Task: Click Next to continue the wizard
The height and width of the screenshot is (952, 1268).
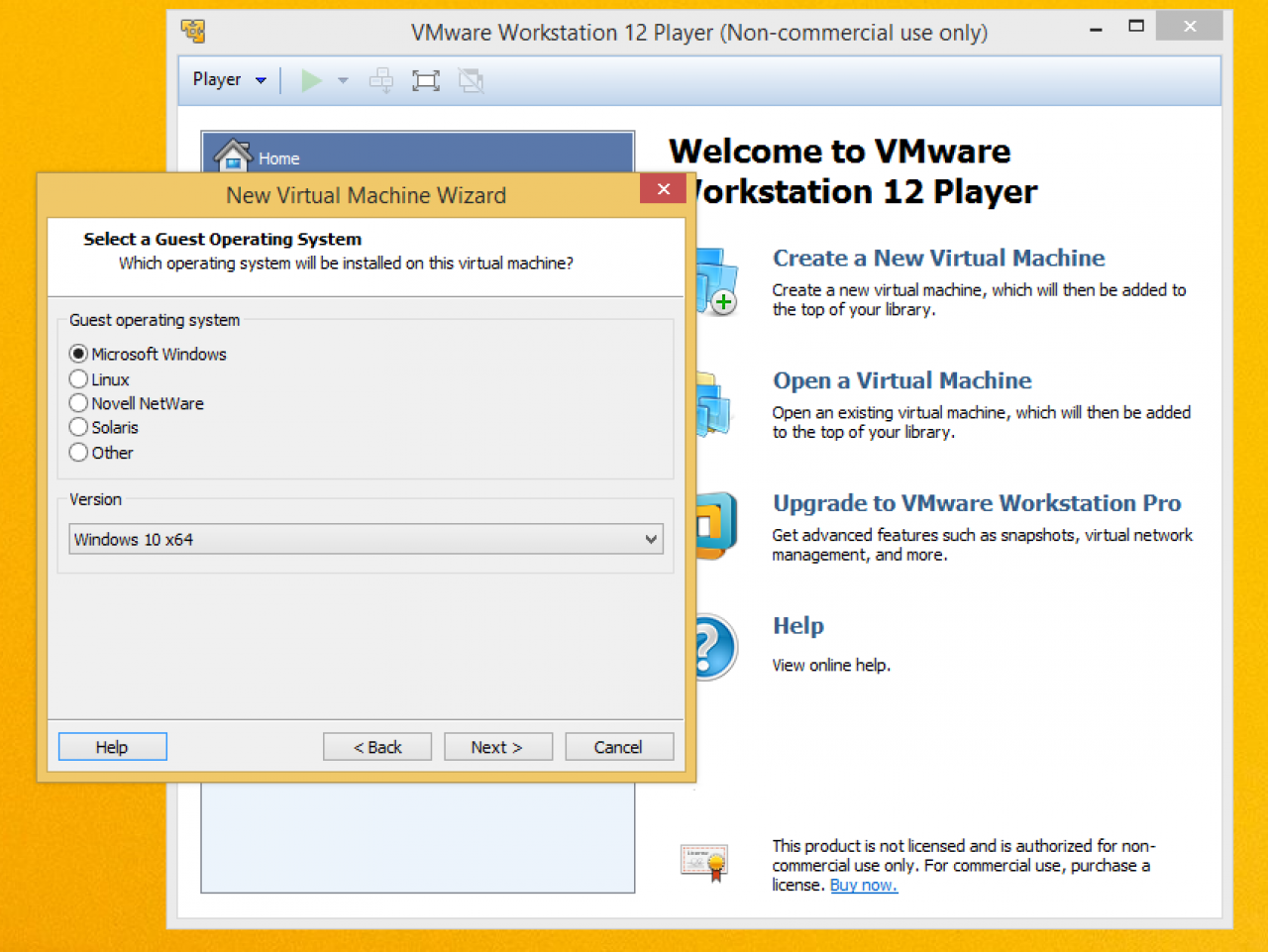Action: [x=498, y=747]
